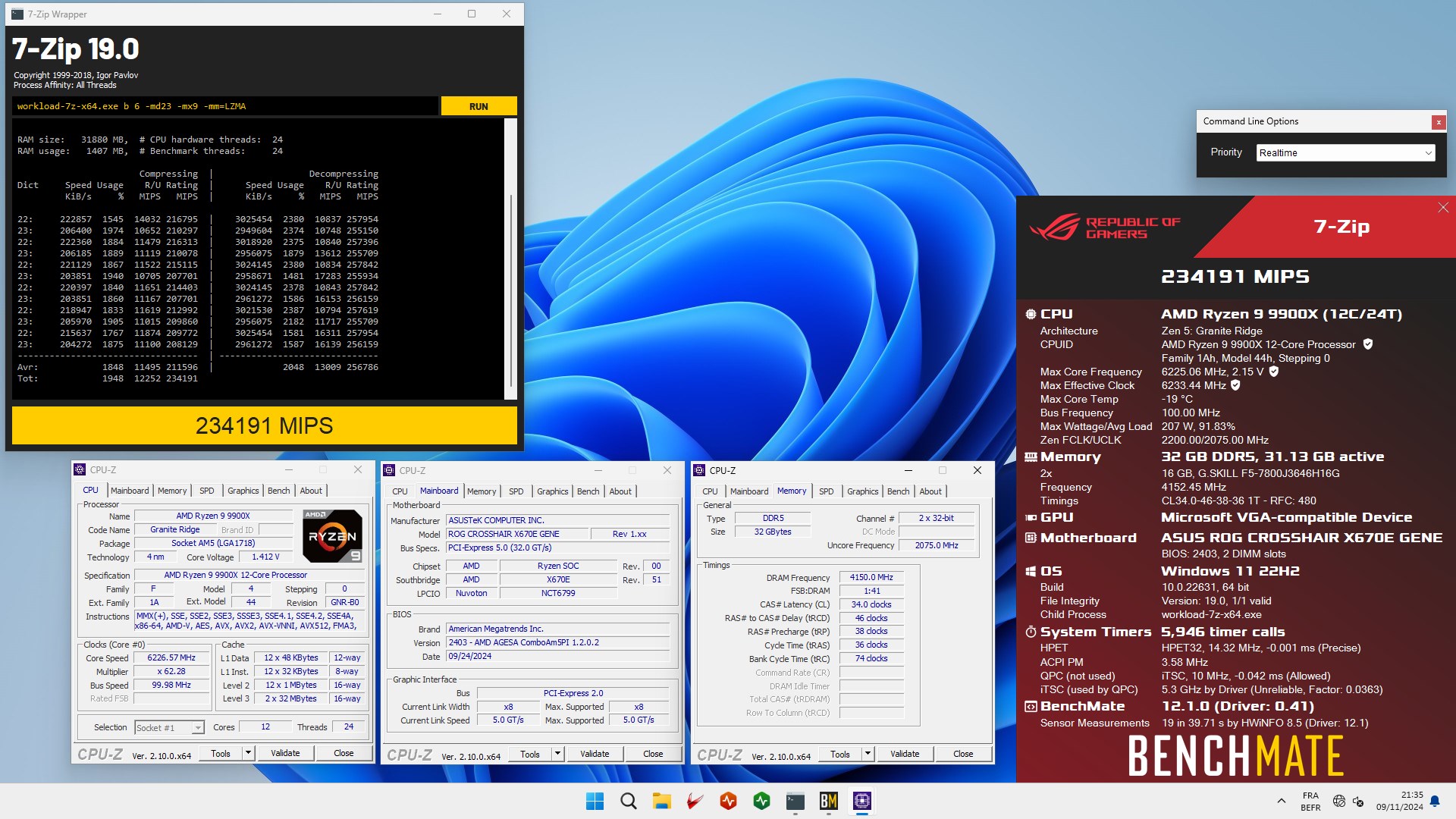Expand hidden system tray icons chevron
Viewport: 1456px width, 819px height.
coord(1281,801)
